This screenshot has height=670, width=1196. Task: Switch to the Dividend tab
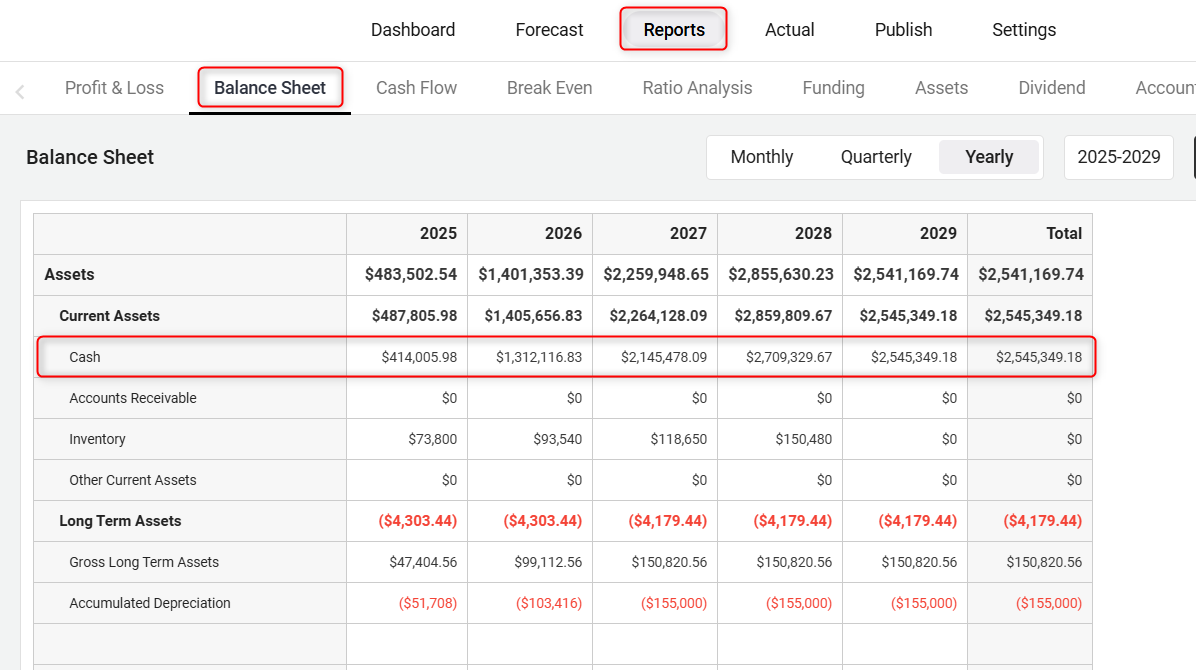pyautogui.click(x=1051, y=88)
